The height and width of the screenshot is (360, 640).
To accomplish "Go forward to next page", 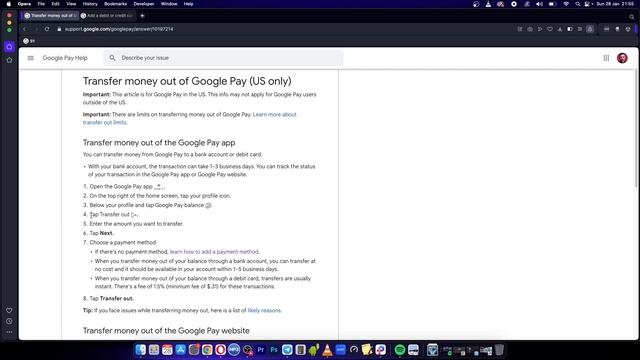I will pos(36,29).
